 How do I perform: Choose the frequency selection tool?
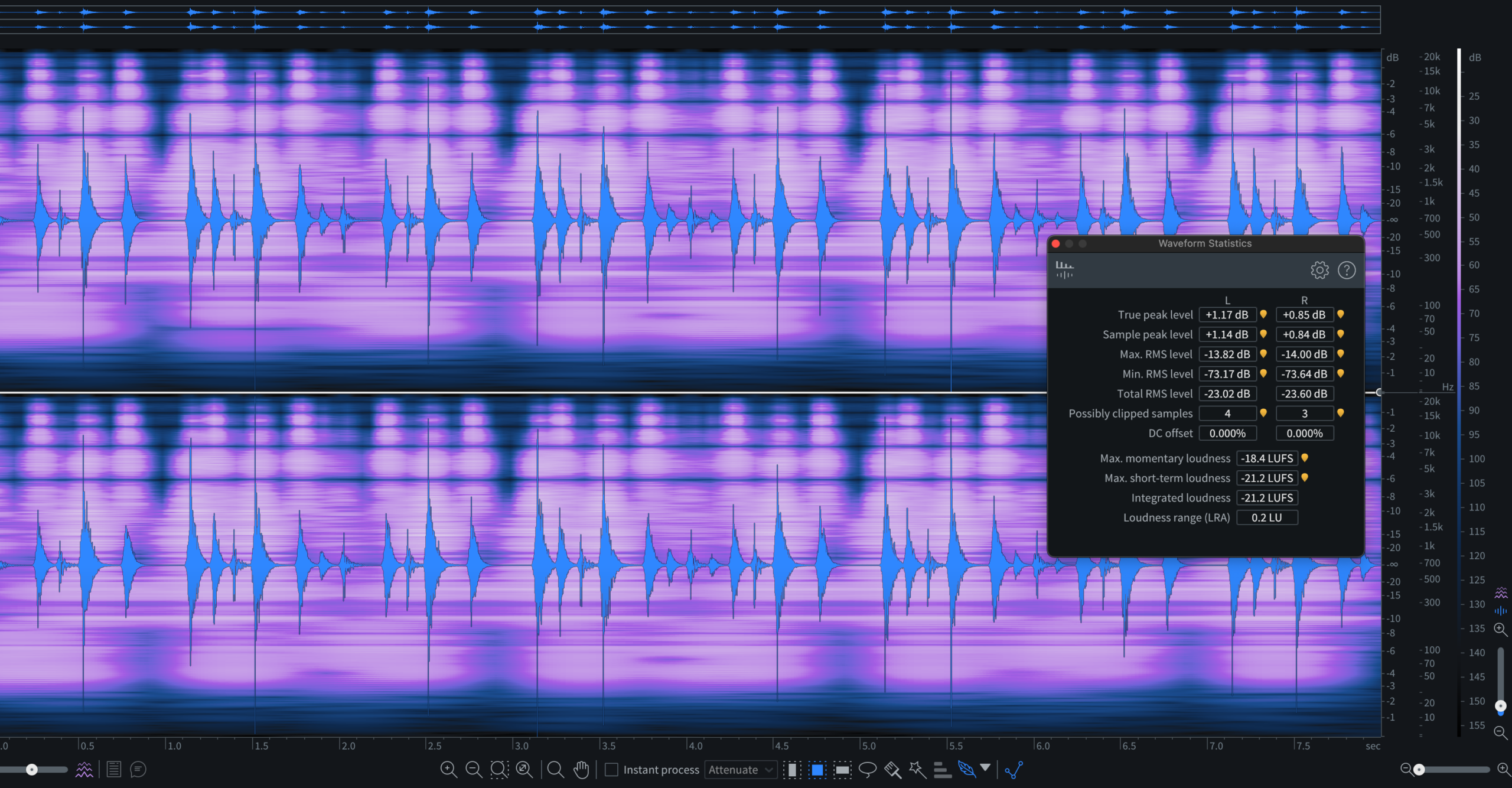point(843,769)
